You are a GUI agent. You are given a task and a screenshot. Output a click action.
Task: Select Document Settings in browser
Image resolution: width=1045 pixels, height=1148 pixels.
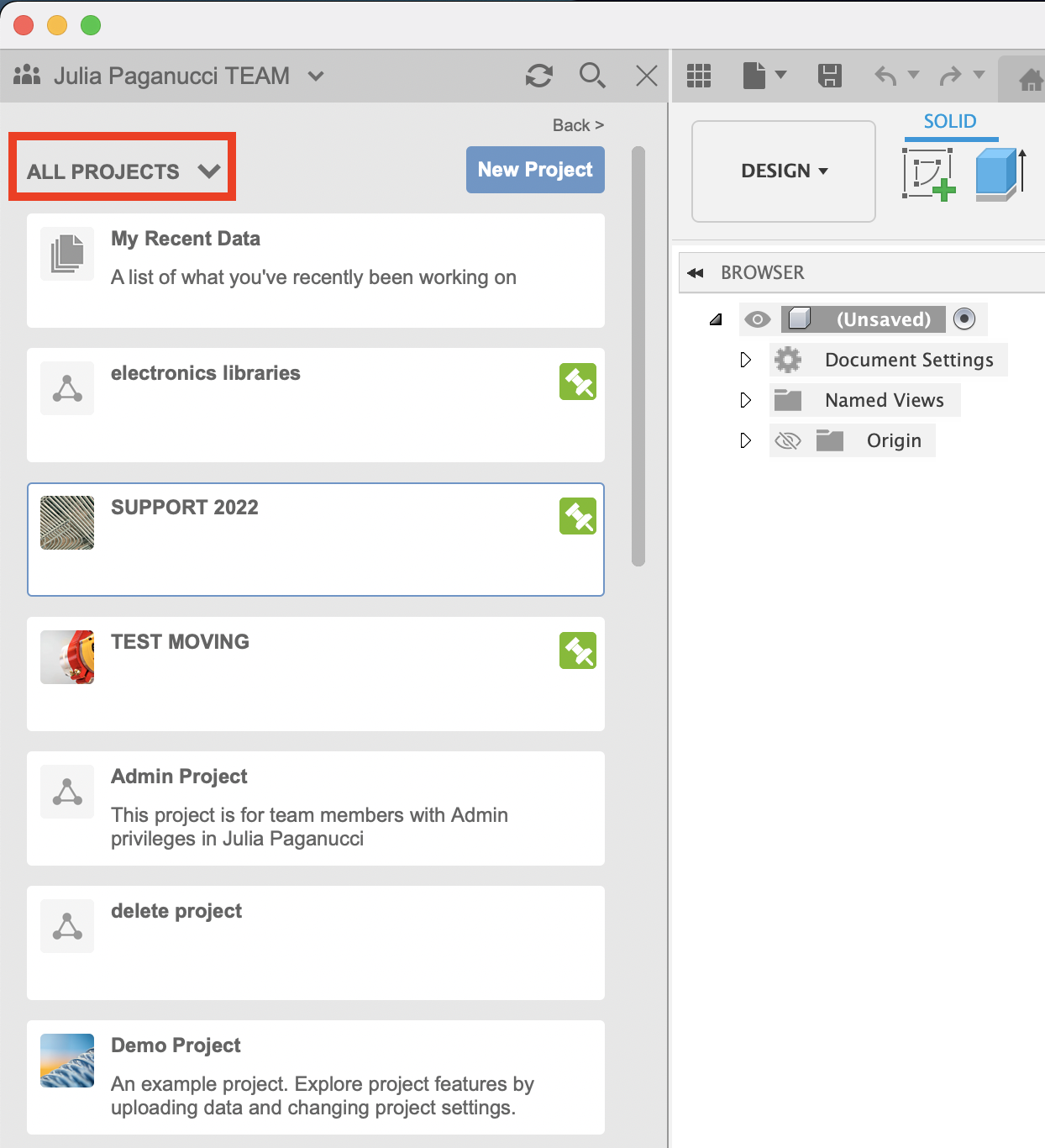point(909,360)
